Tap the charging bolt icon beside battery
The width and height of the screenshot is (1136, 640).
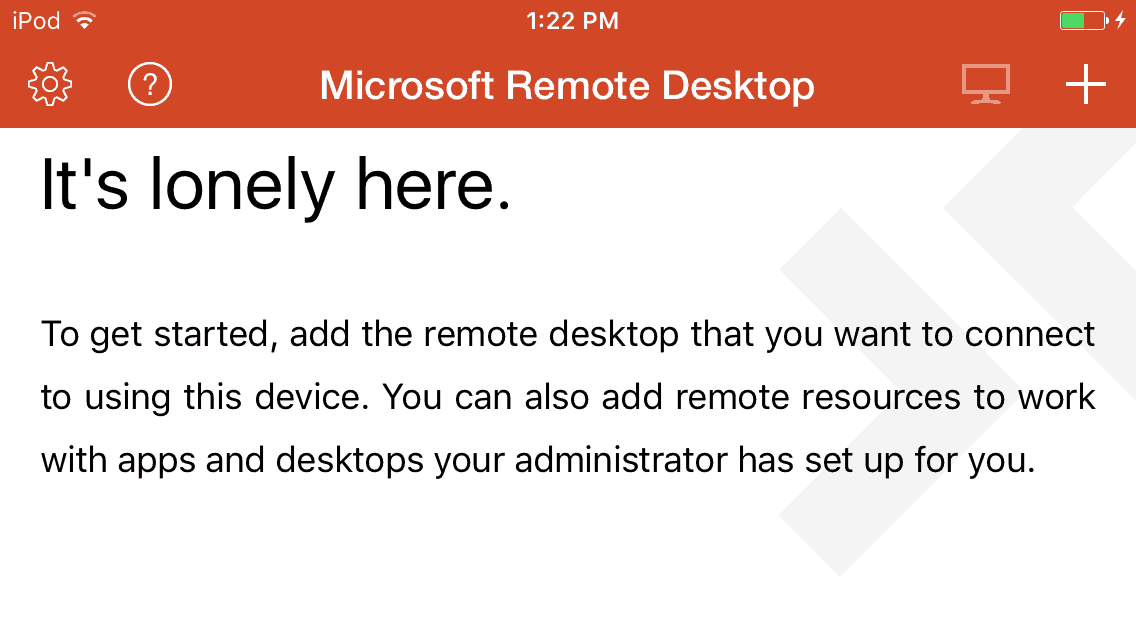pos(1120,20)
